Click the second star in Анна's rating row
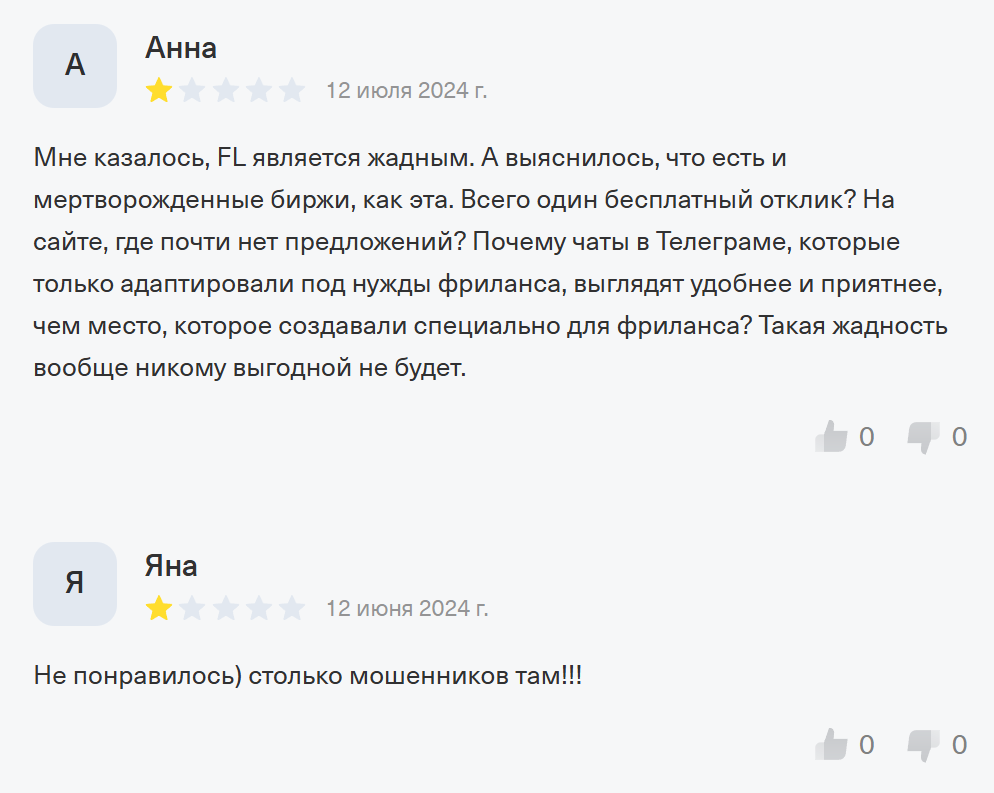The width and height of the screenshot is (994, 793). (191, 88)
